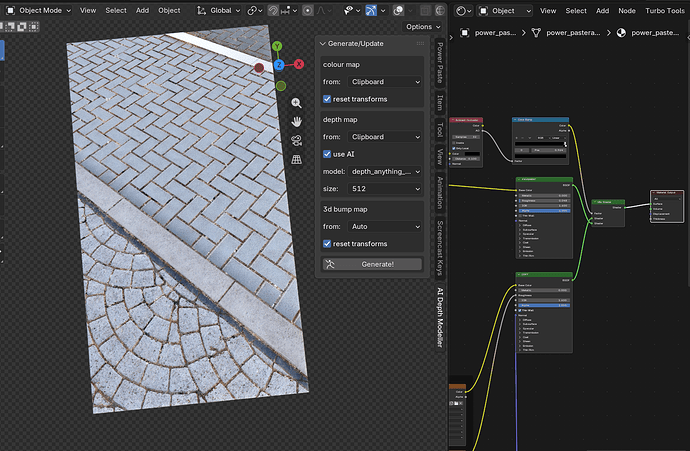Toggle proportional editing in viewport header
This screenshot has width=690, height=451.
(x=308, y=10)
